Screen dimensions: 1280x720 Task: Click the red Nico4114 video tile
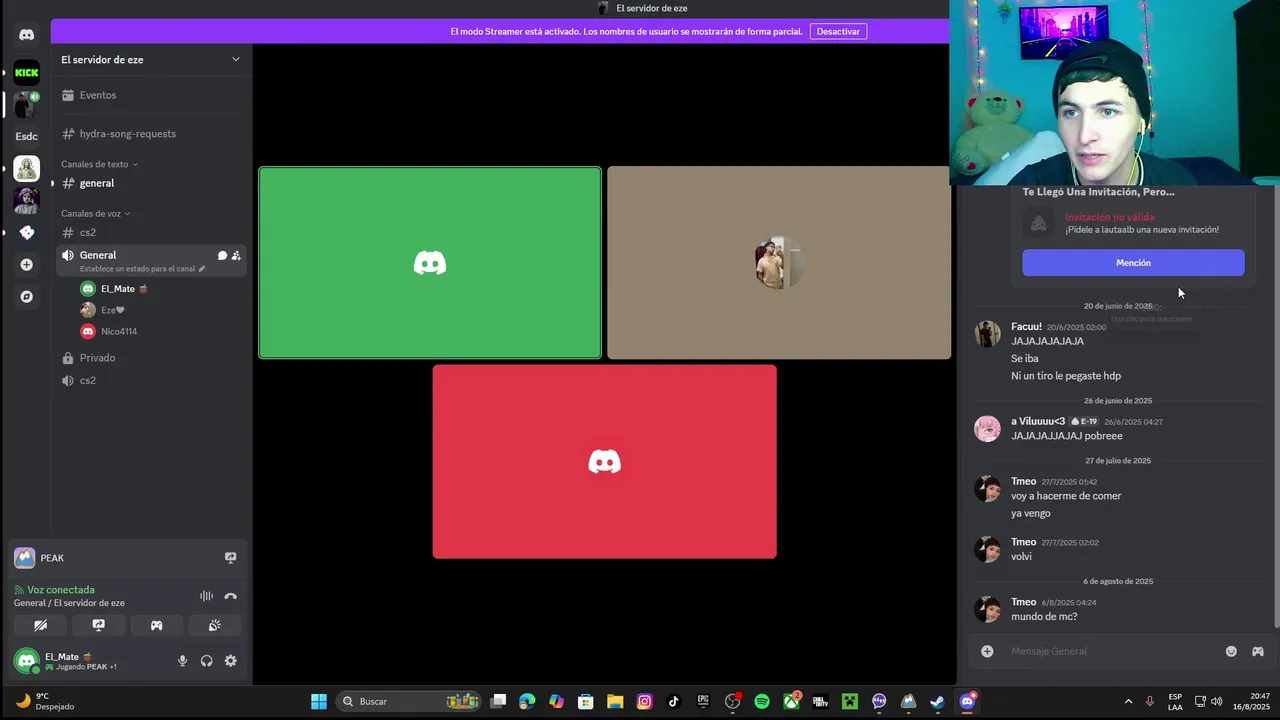coord(604,461)
